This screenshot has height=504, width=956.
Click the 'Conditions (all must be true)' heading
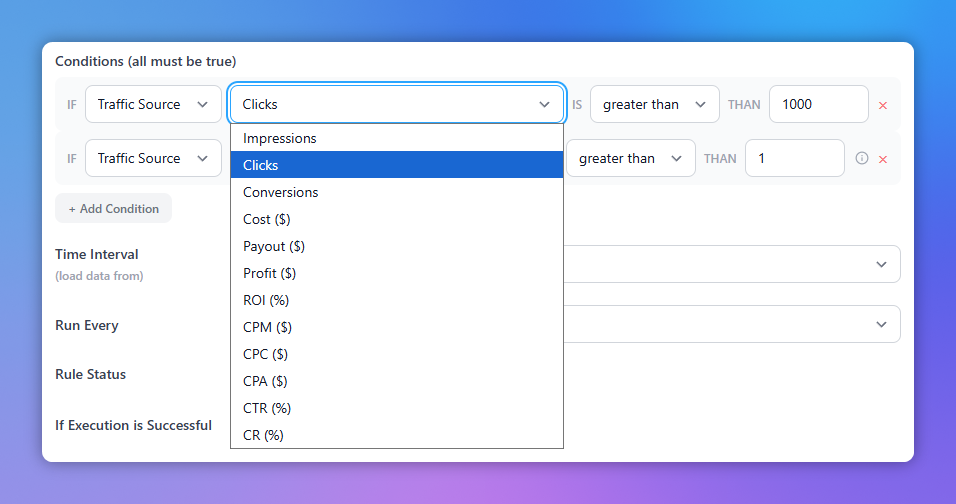click(x=146, y=61)
